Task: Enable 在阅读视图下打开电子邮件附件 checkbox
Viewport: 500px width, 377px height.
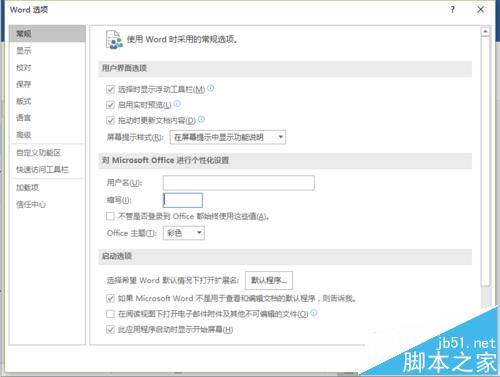Action: pos(110,314)
